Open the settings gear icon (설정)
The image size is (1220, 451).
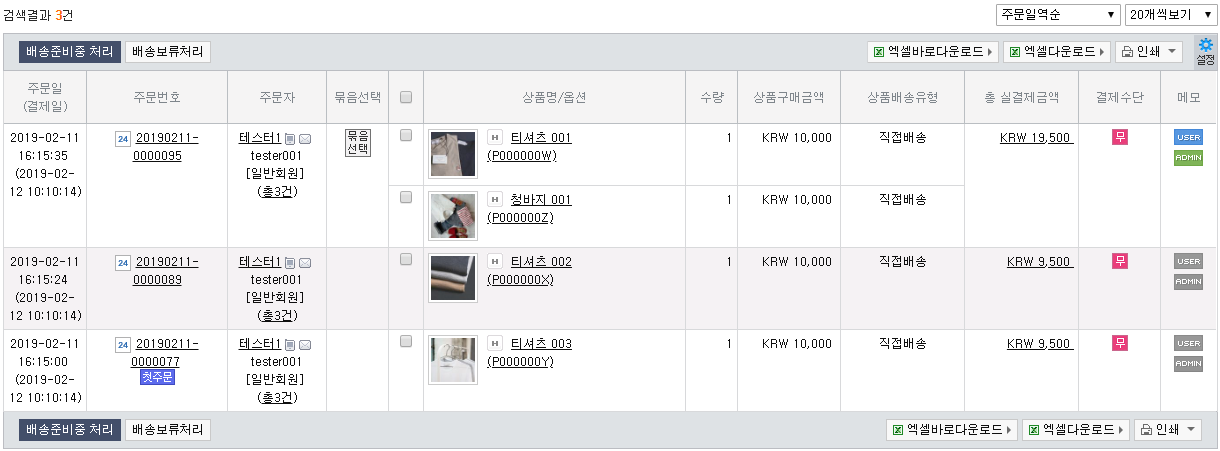[x=1206, y=52]
